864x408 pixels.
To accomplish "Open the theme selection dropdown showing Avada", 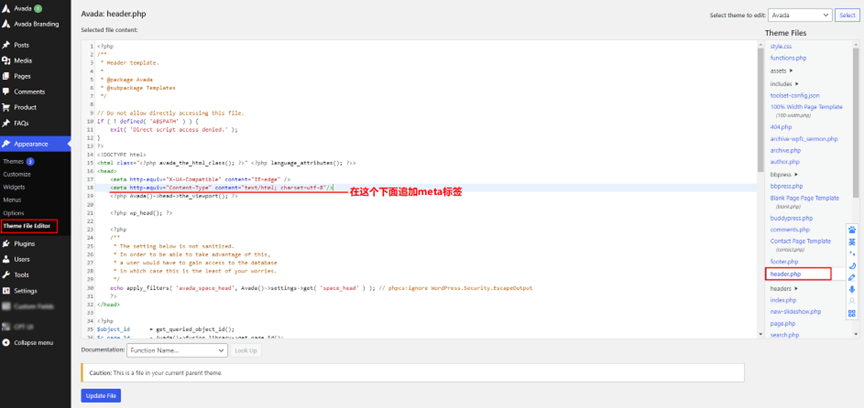I will click(x=800, y=15).
